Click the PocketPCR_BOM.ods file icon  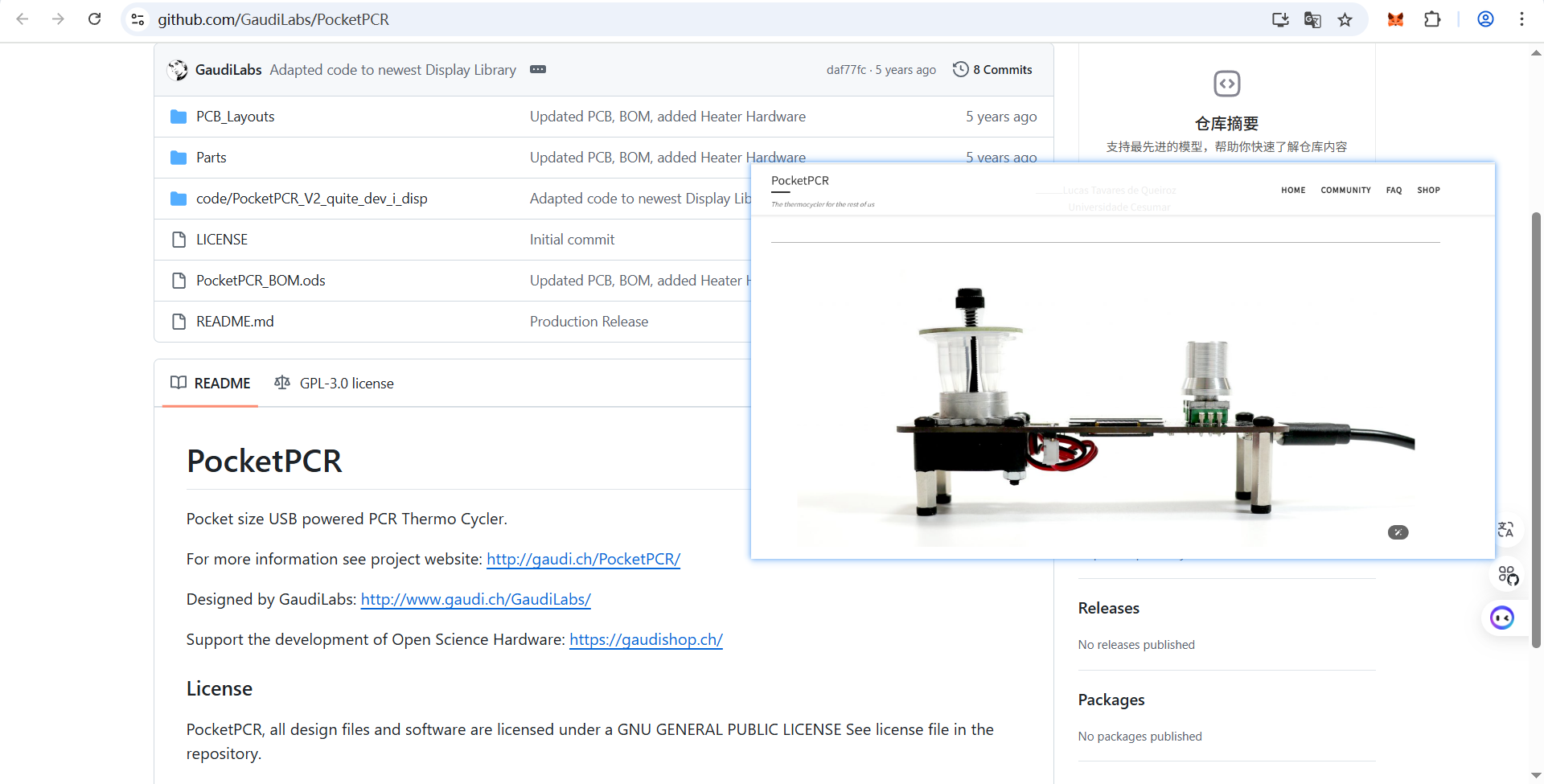(179, 281)
